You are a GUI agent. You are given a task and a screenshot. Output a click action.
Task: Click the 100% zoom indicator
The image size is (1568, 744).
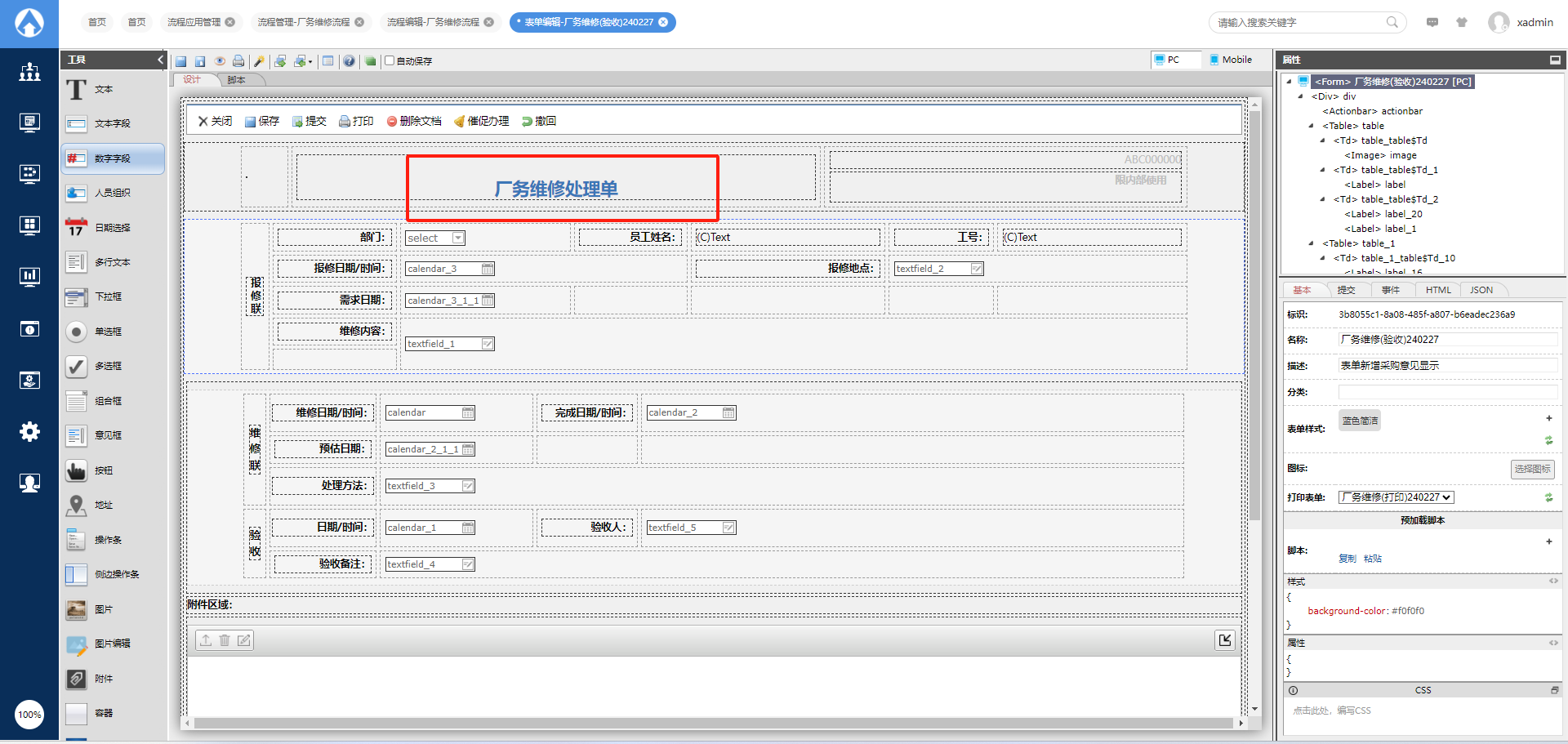point(29,715)
